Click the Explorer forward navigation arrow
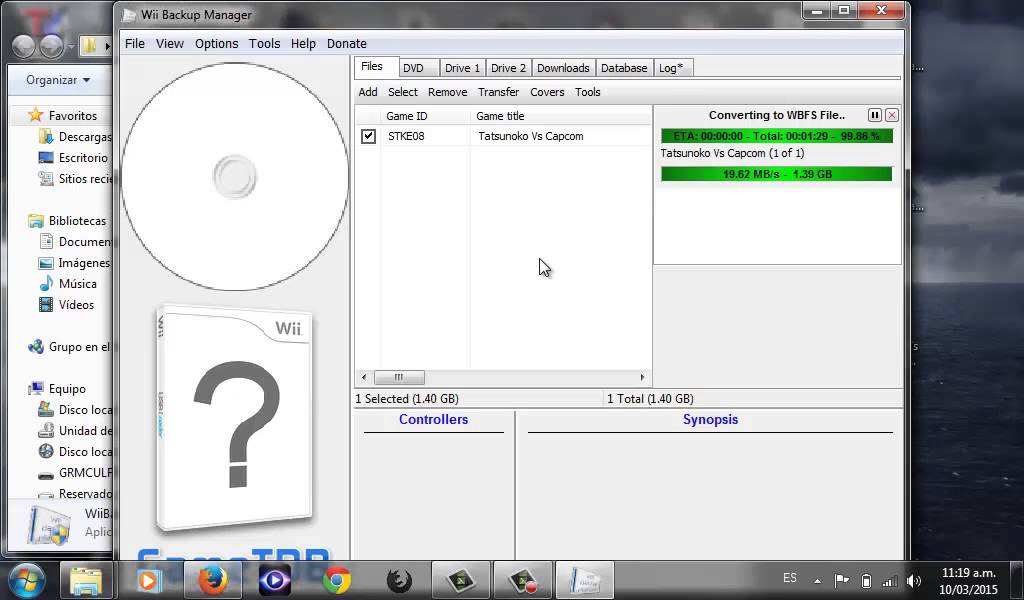Image resolution: width=1024 pixels, height=600 pixels. coord(52,46)
